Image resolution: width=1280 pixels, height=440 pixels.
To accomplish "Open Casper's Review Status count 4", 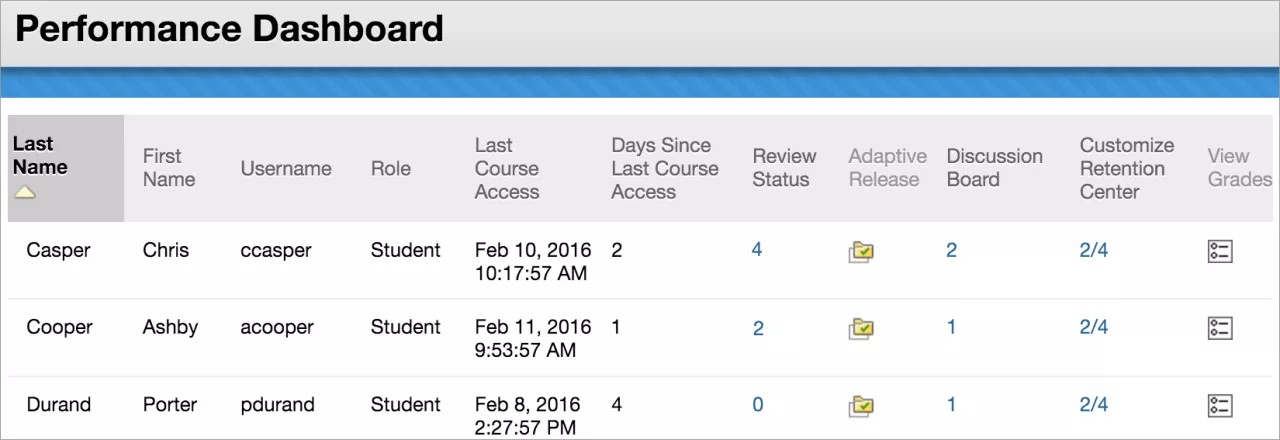I will (757, 250).
